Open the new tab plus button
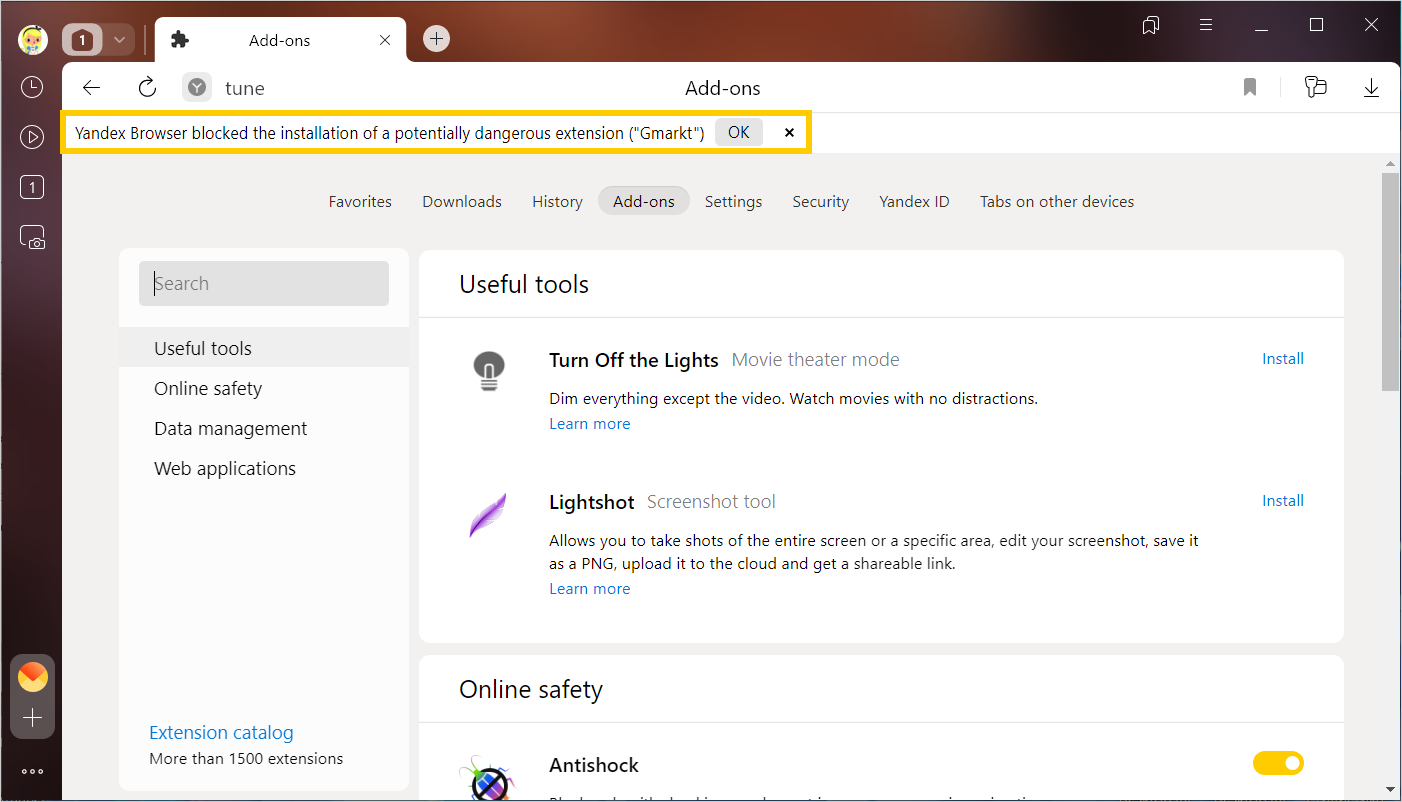 tap(436, 39)
